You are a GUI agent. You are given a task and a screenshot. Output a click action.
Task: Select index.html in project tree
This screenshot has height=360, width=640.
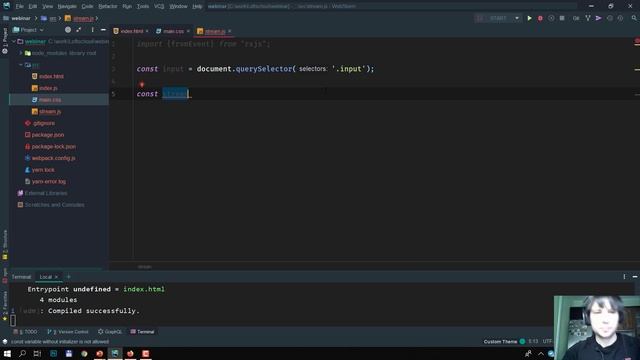click(51, 76)
